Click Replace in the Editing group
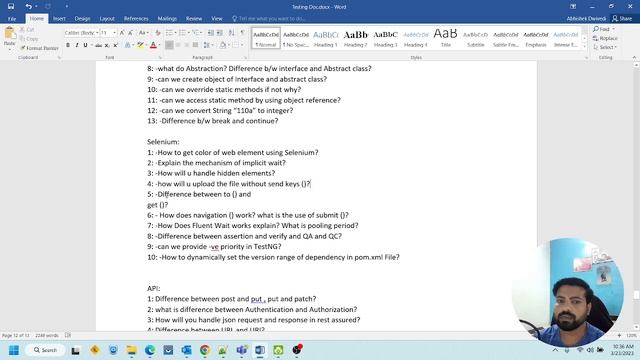Viewport: 640px width, 360px height. 605,38
